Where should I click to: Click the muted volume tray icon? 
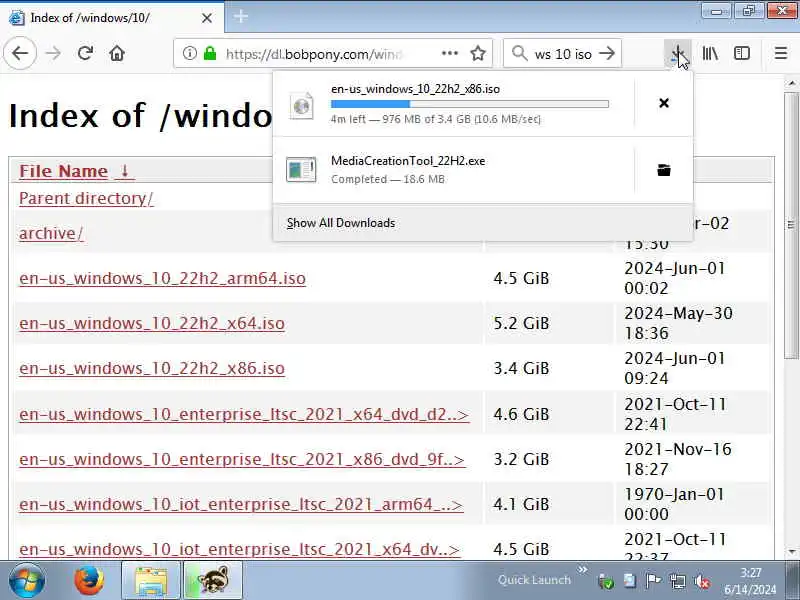(x=702, y=581)
